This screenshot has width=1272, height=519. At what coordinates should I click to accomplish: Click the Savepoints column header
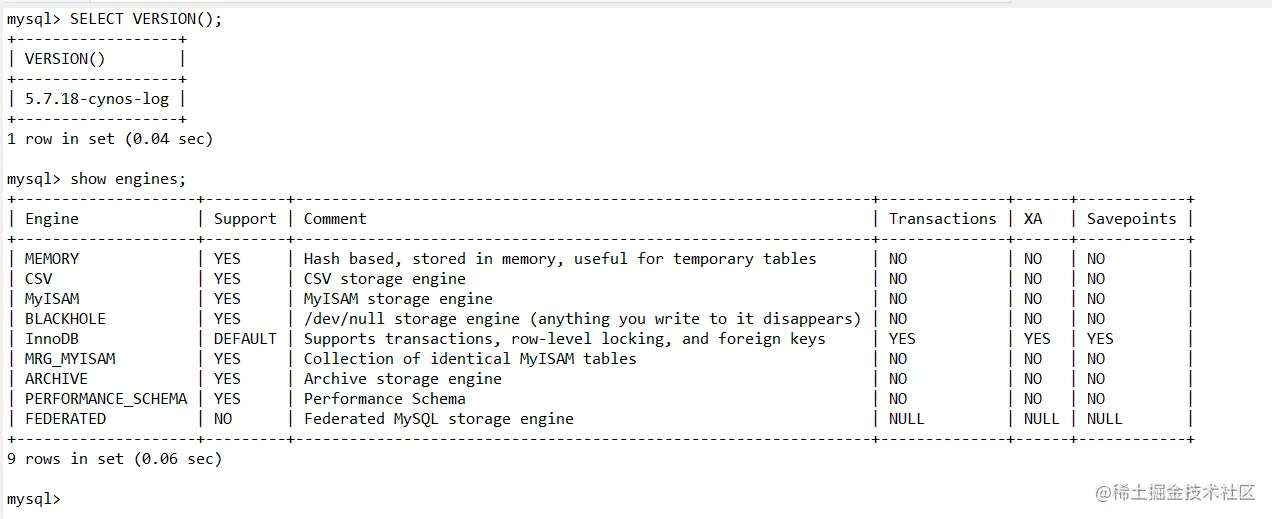click(x=1132, y=219)
